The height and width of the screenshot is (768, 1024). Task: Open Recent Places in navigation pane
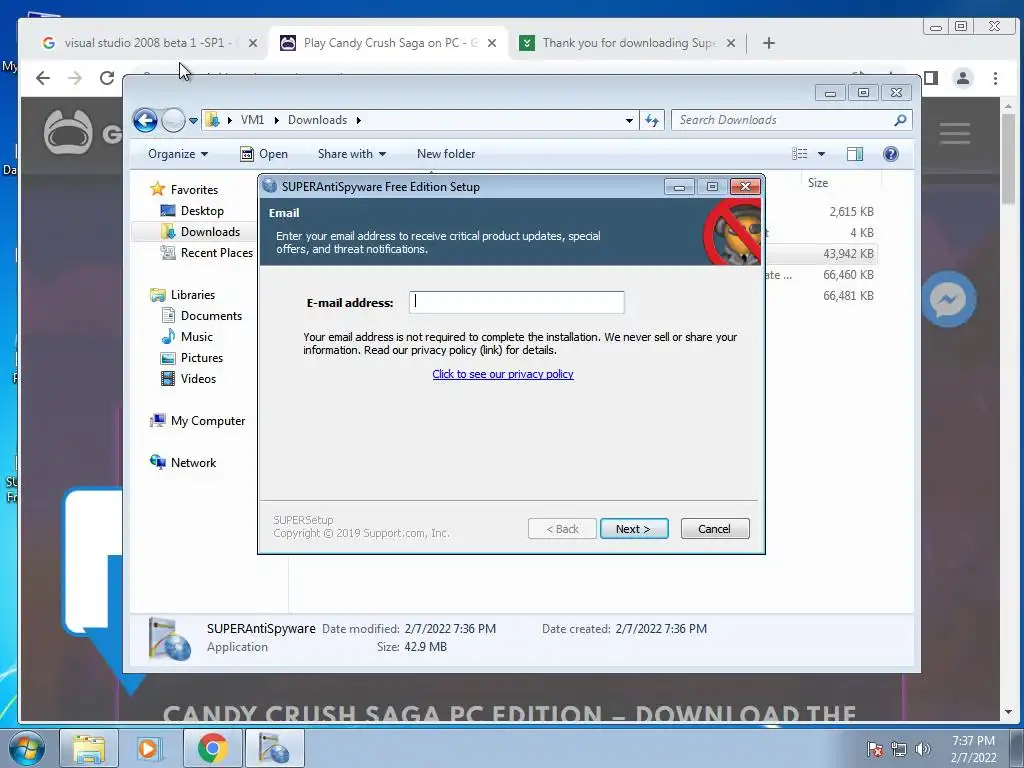(x=206, y=253)
